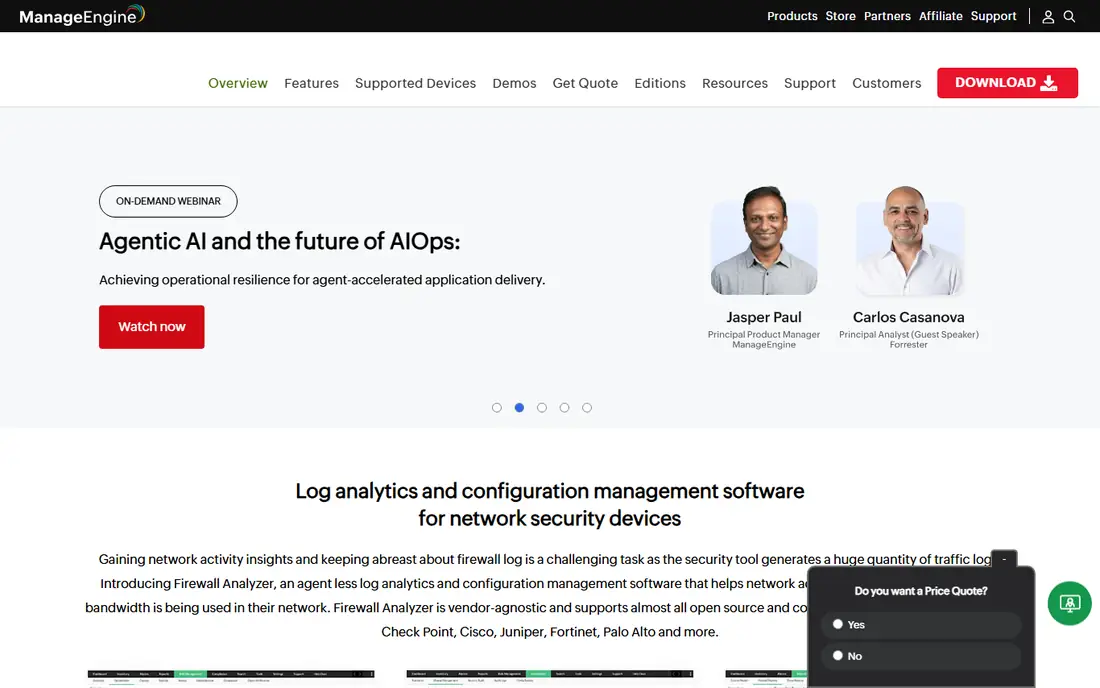Click the ManageEngine logo
Image resolution: width=1100 pixels, height=688 pixels.
coord(82,15)
